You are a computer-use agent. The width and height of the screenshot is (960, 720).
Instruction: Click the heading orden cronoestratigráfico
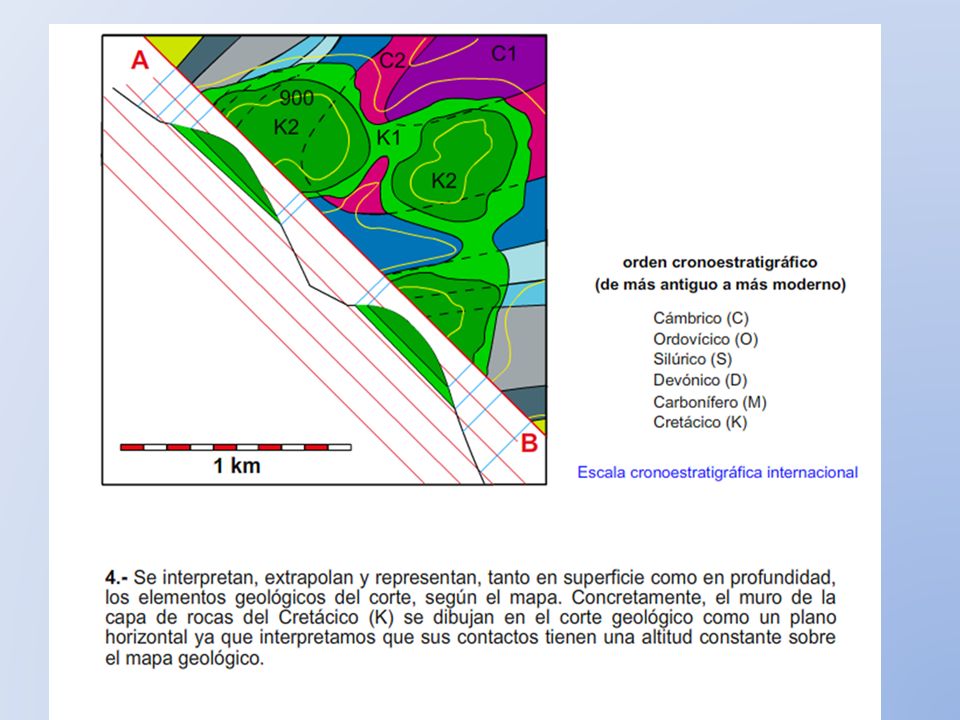(720, 262)
